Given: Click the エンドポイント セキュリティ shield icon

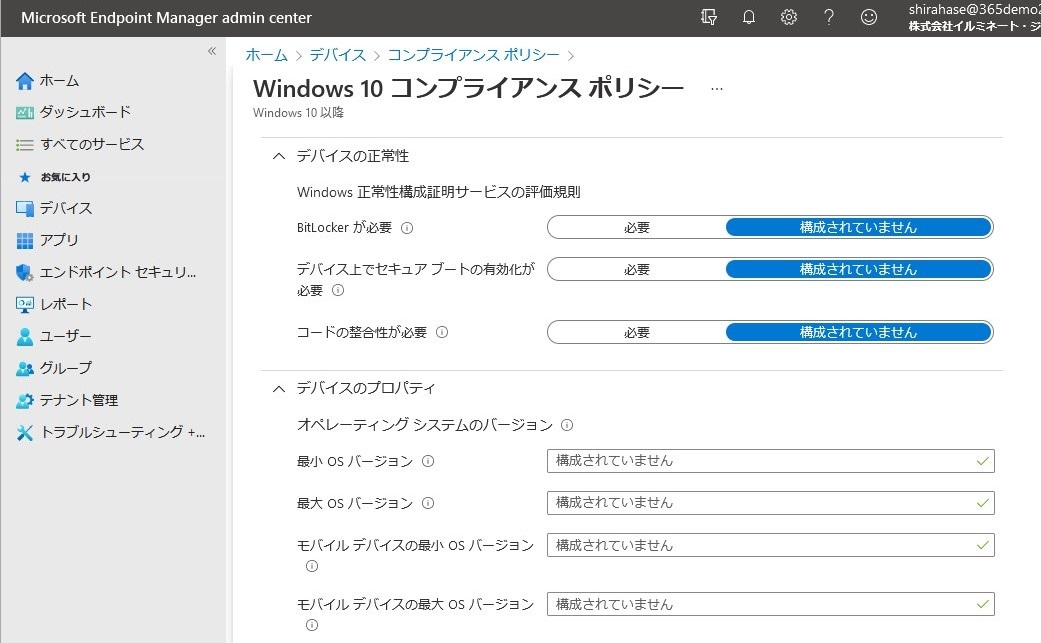Looking at the screenshot, I should (25, 273).
